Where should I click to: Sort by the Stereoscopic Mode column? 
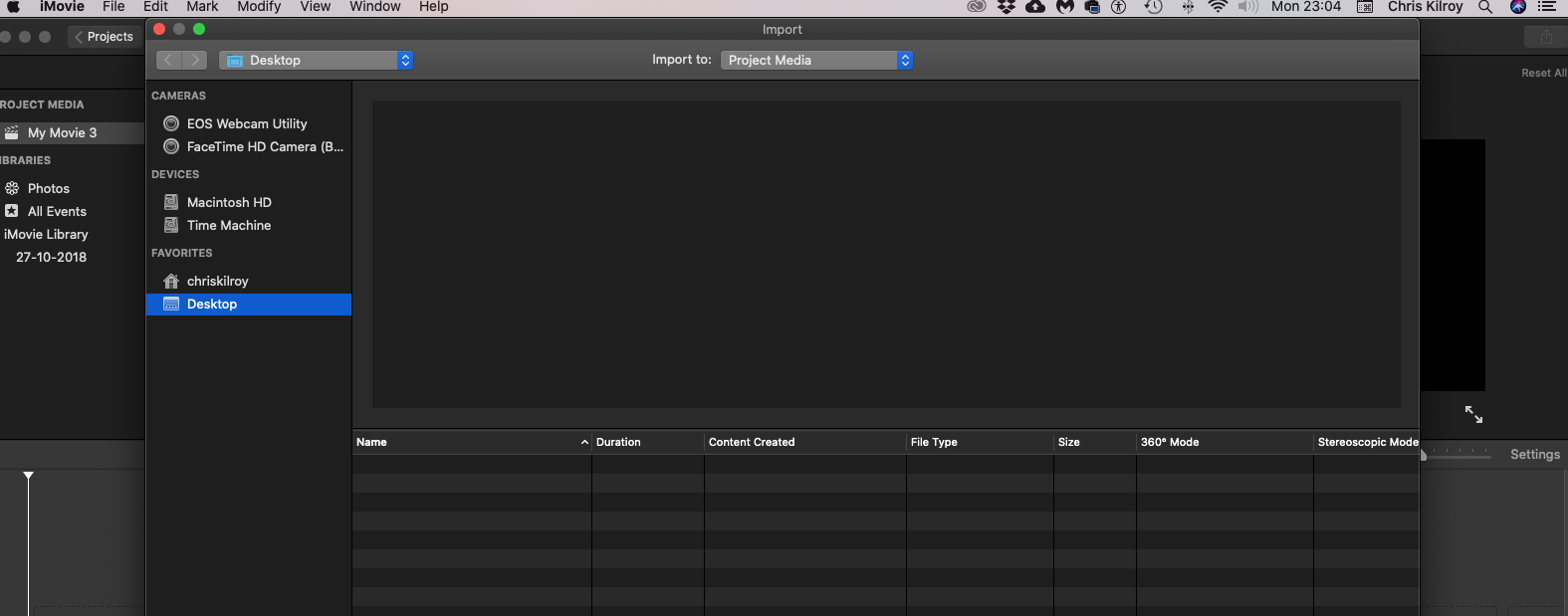(x=1367, y=442)
